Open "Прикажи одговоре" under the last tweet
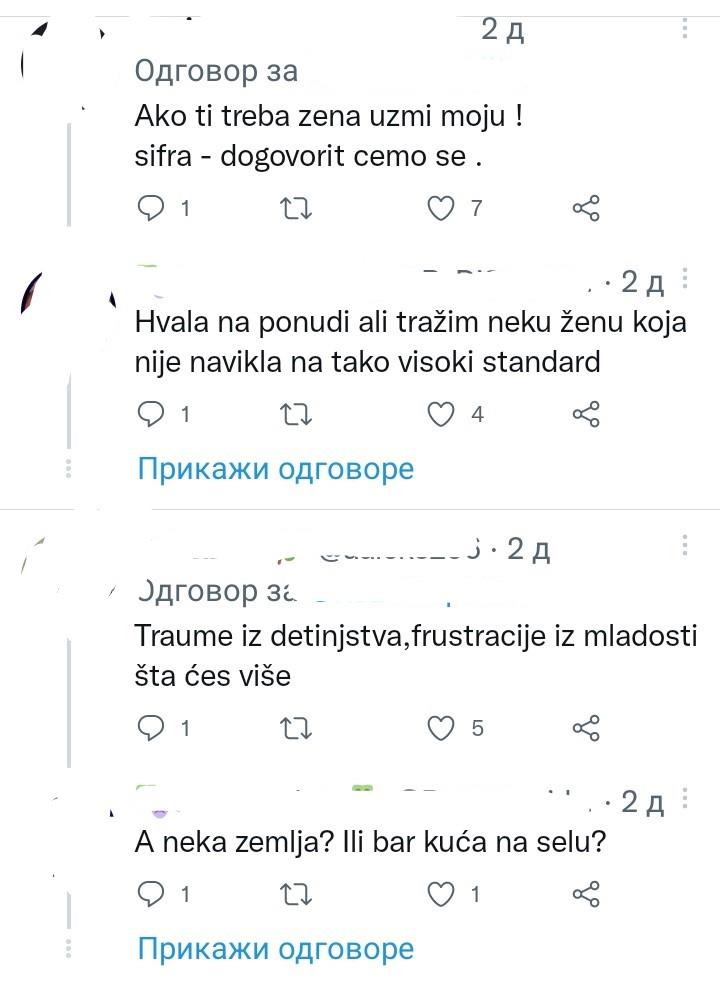The width and height of the screenshot is (720, 982). (274, 947)
